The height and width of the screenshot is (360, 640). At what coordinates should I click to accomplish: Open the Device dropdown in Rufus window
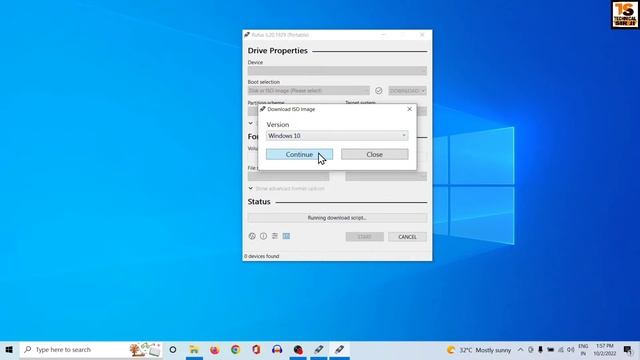click(337, 71)
